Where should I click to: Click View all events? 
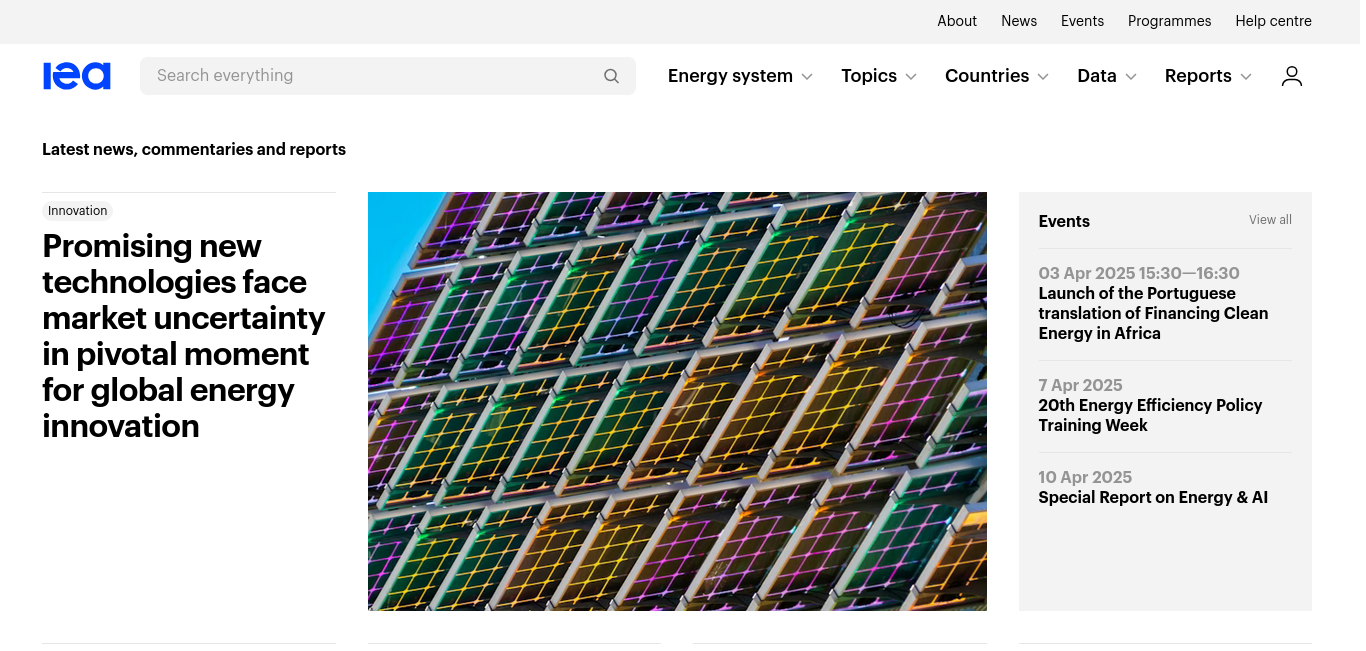1270,220
